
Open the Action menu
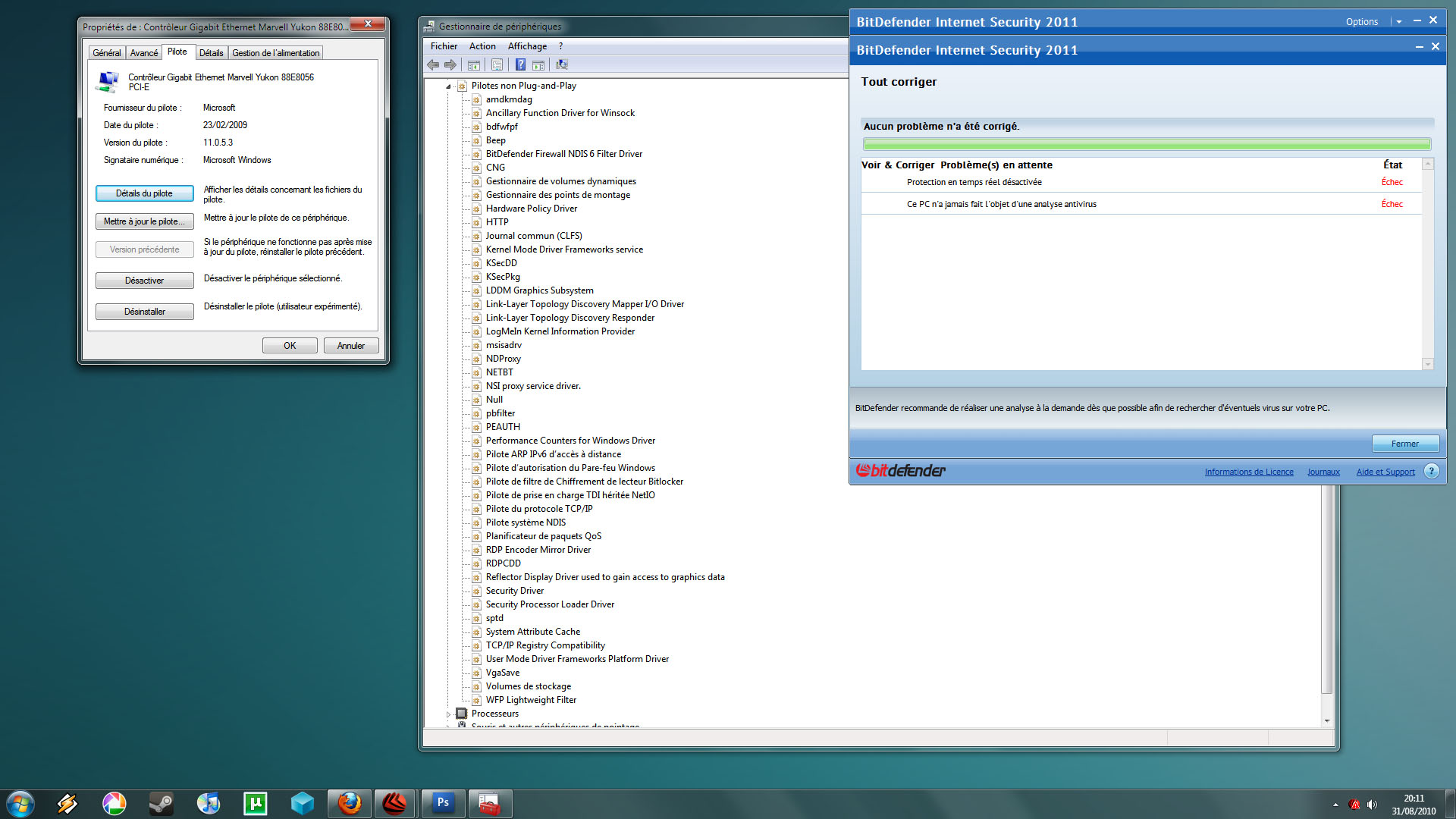click(x=482, y=46)
